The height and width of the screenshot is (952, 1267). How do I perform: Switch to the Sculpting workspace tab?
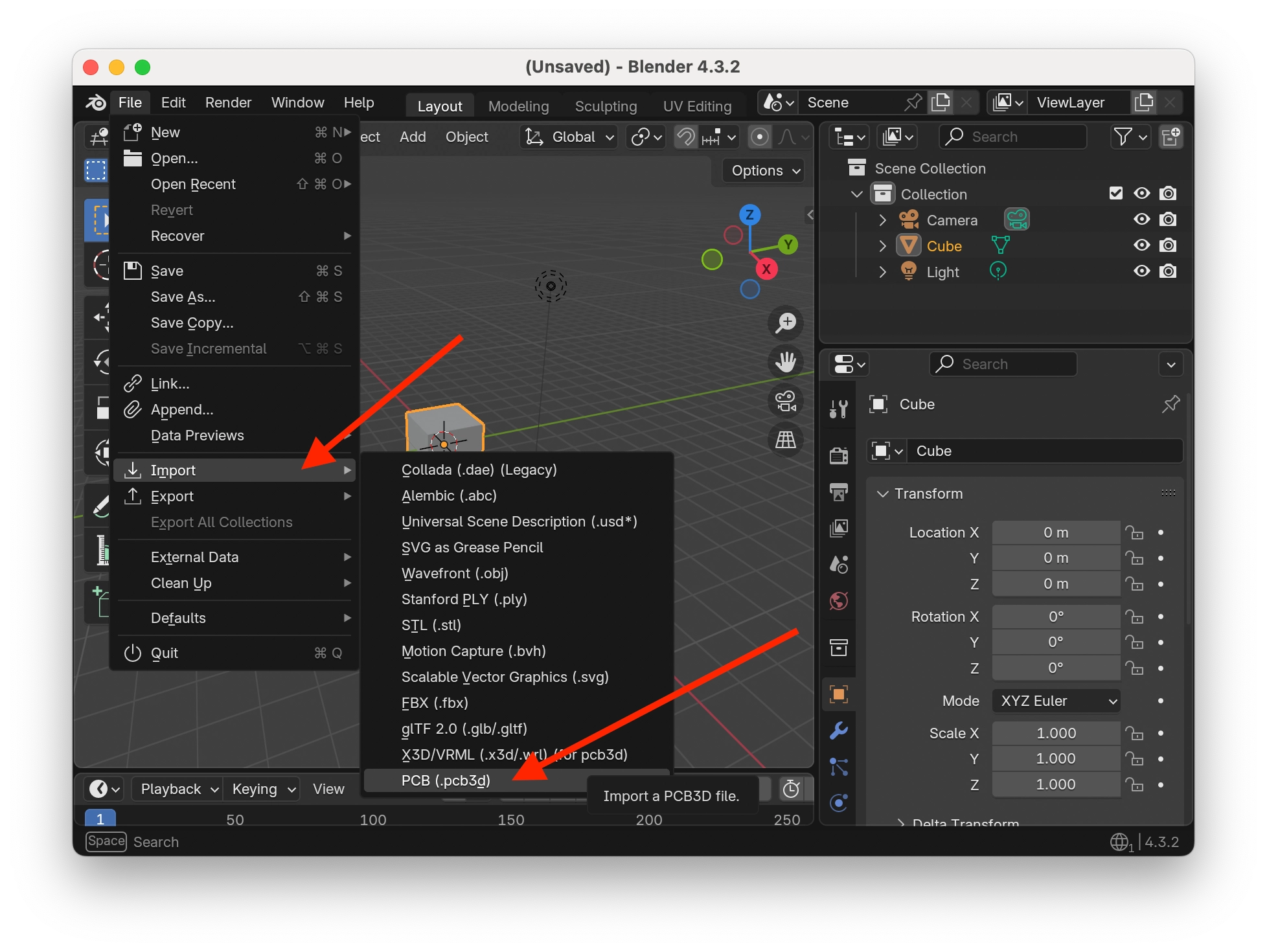click(605, 105)
